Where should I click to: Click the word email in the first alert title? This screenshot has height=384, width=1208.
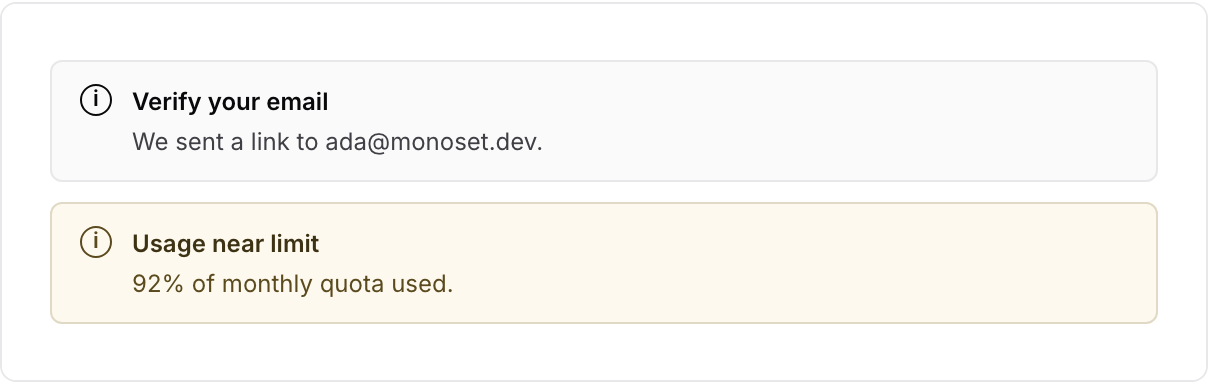tap(298, 102)
